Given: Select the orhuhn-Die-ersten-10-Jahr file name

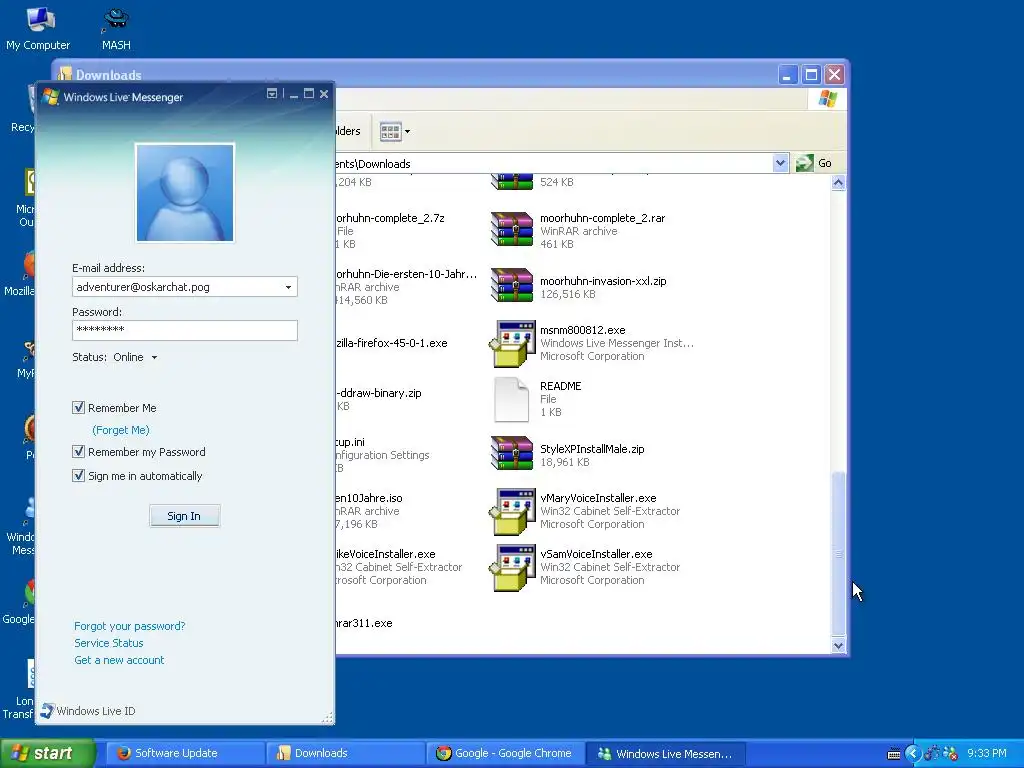Looking at the screenshot, I should pyautogui.click(x=406, y=274).
